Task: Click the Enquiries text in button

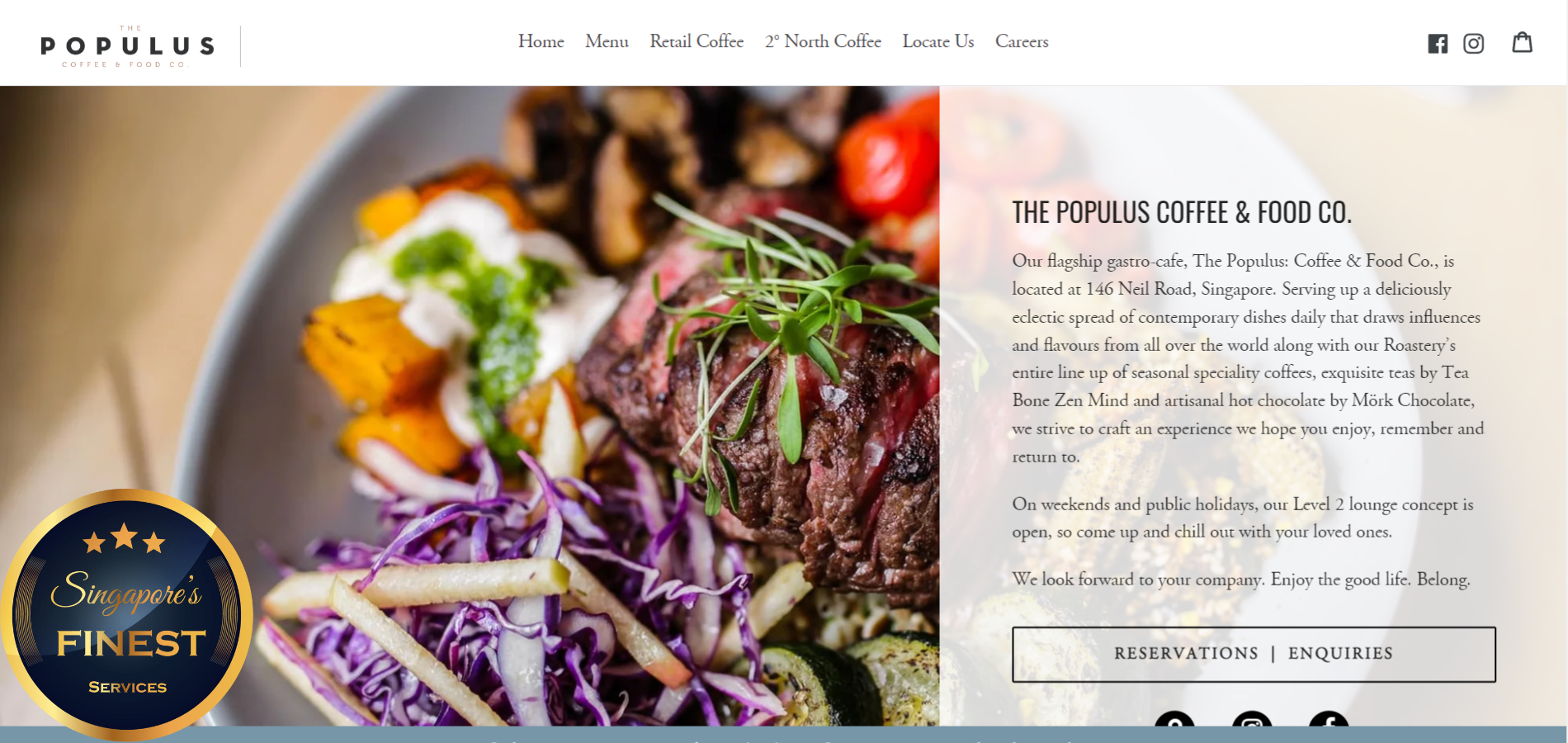Action: pyautogui.click(x=1340, y=654)
